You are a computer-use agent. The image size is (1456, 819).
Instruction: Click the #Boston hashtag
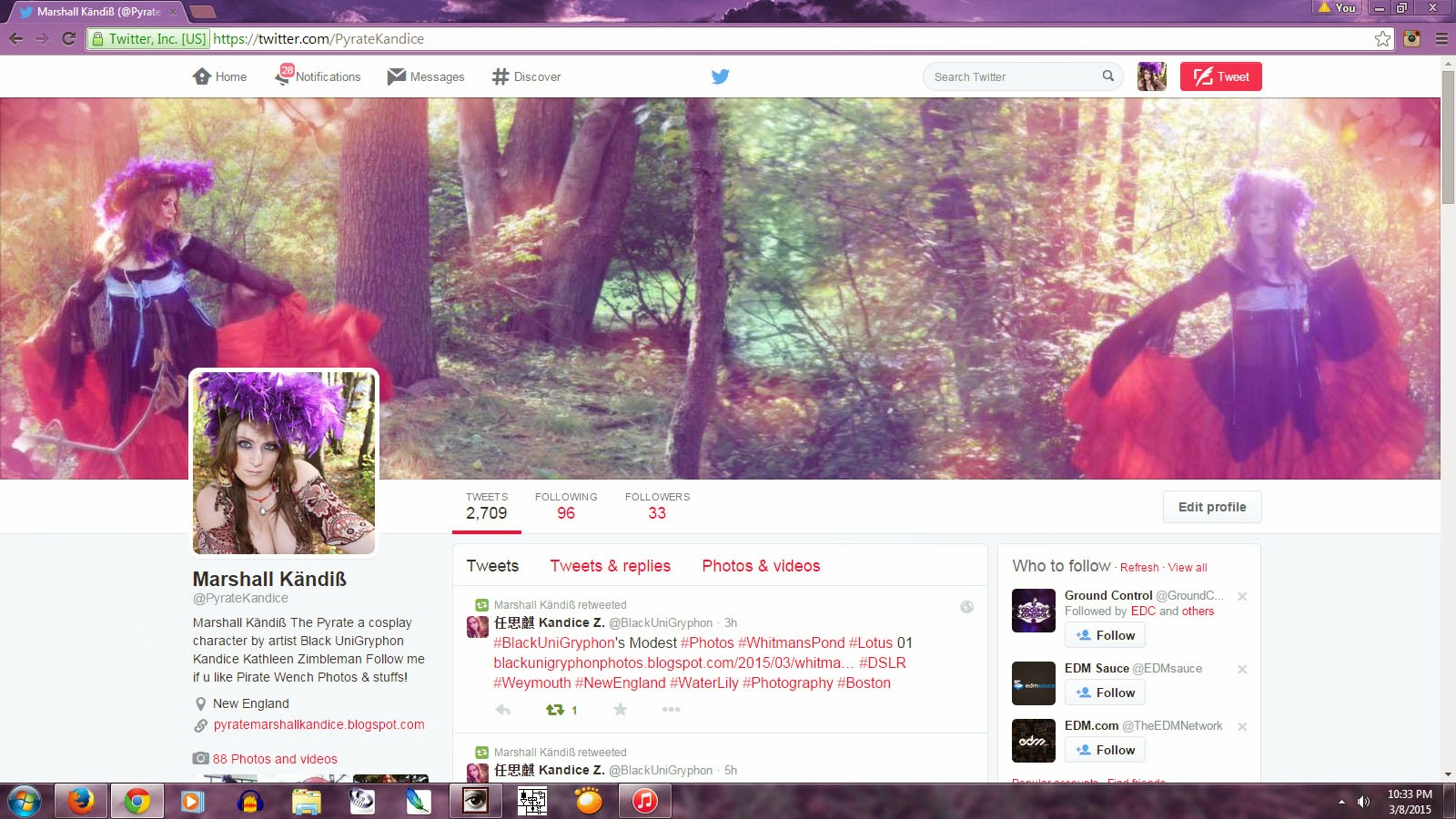click(864, 683)
